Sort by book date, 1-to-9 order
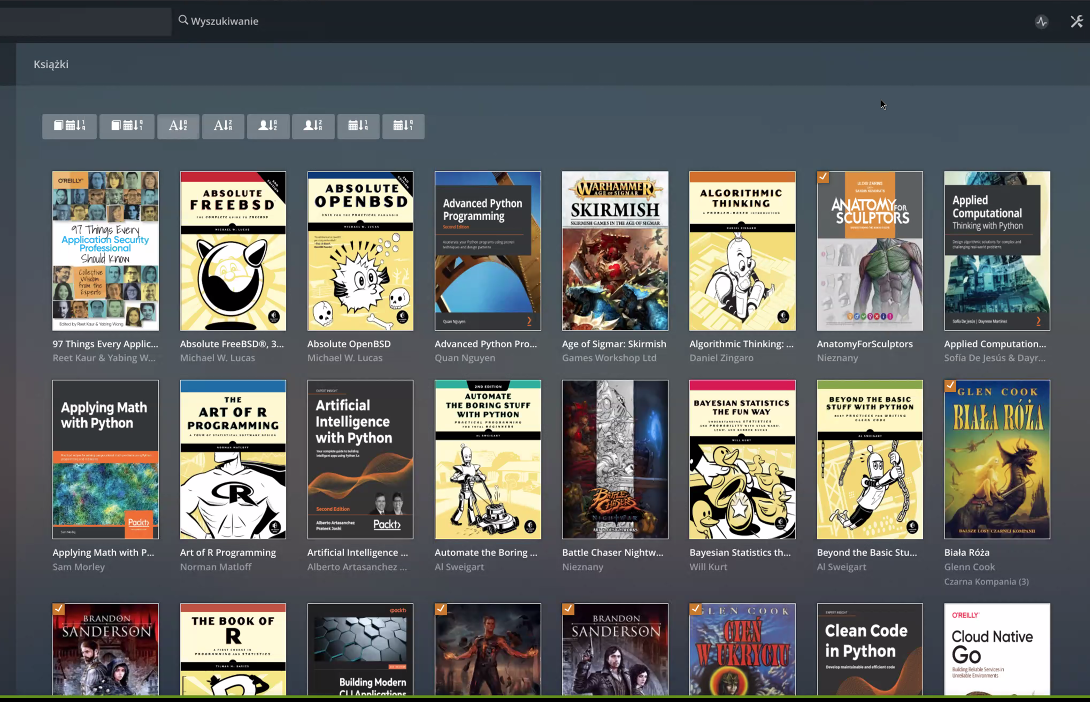Screen dimensions: 1090x702 click(x=70, y=126)
